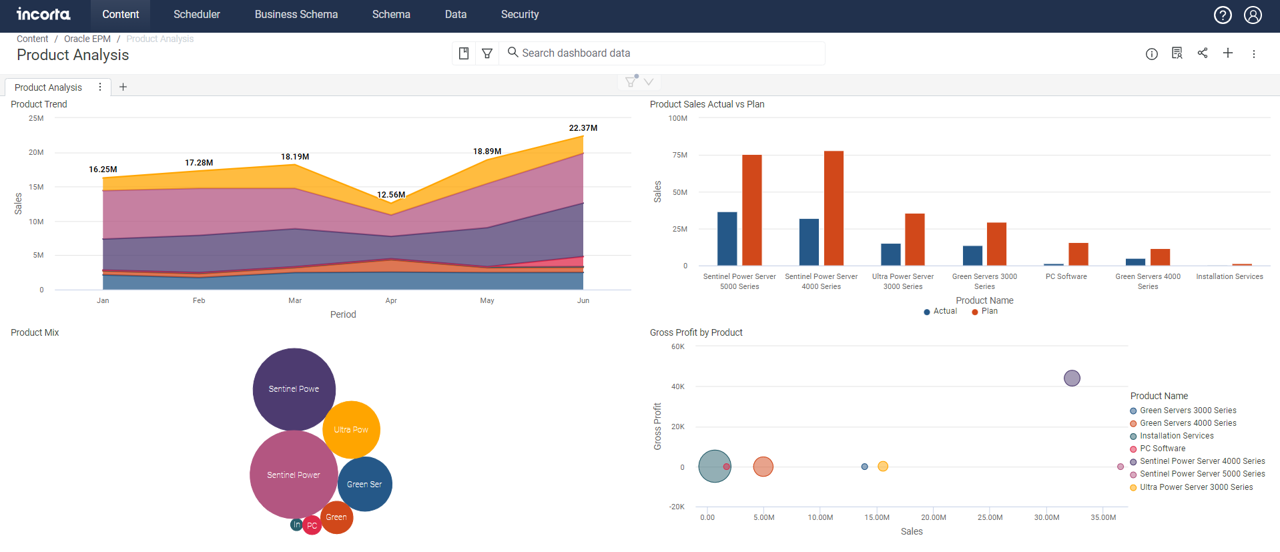Click the bookmark icon beside the search

point(464,53)
